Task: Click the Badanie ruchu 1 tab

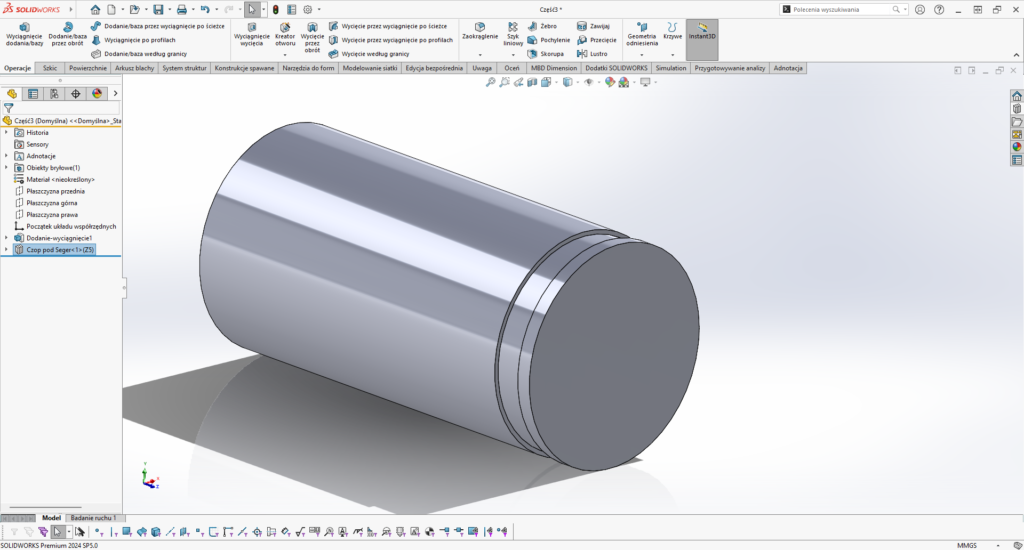Action: click(93, 518)
